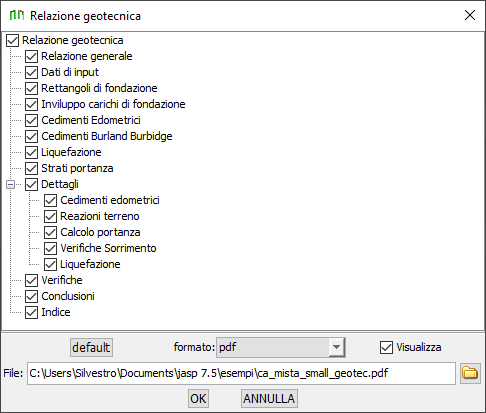Viewport: 486px width, 413px height.
Task: Toggle the Indice checkbox
Action: click(31, 312)
